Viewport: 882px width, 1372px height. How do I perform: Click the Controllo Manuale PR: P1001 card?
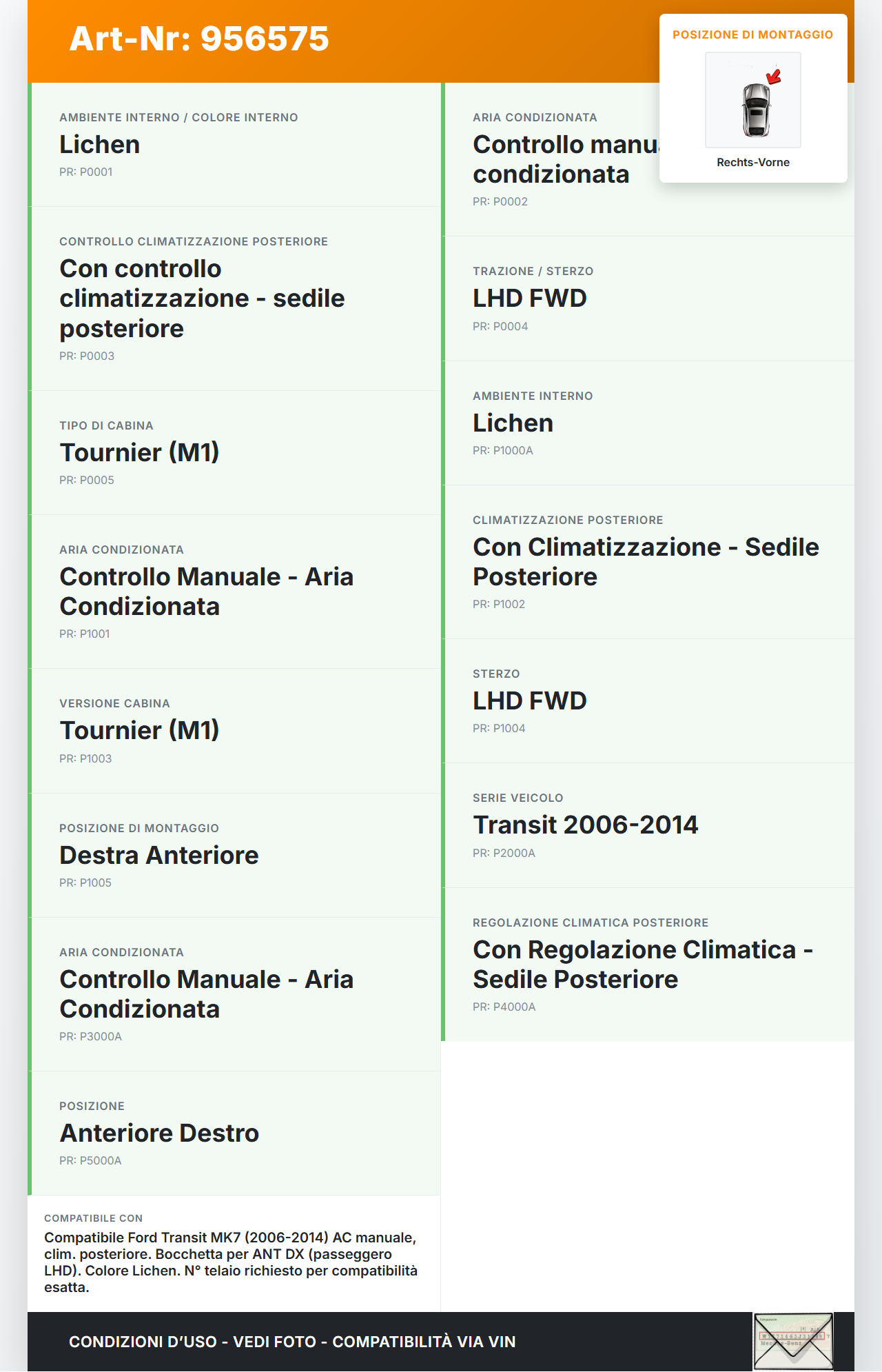point(234,592)
